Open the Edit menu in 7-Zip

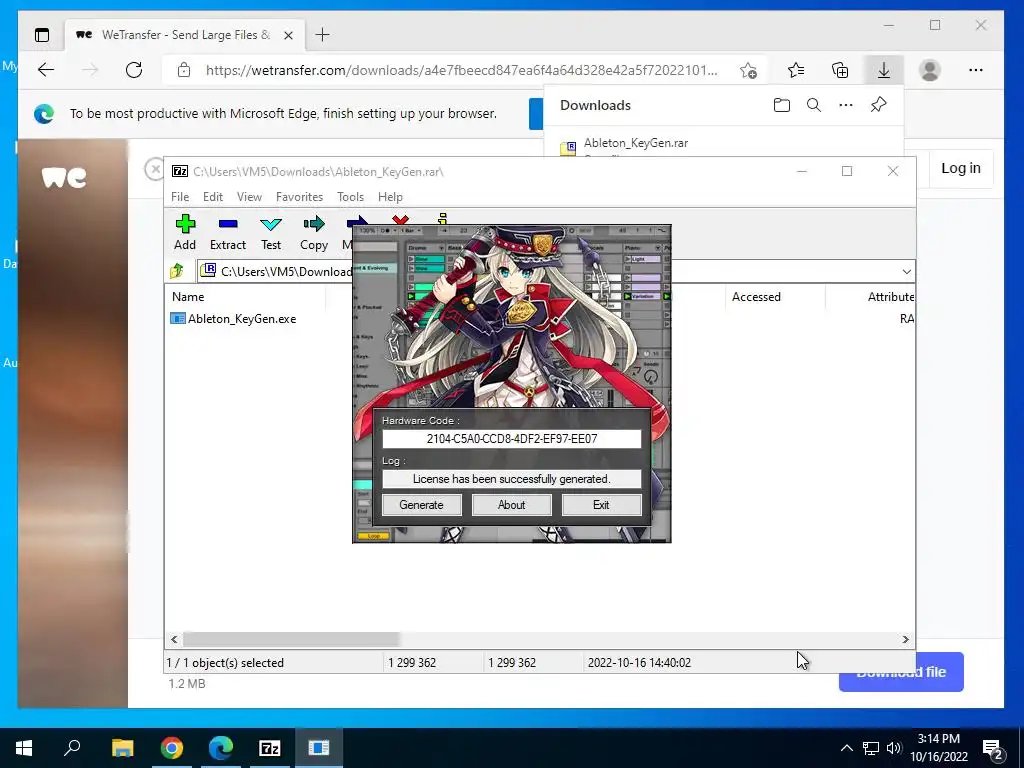click(212, 197)
